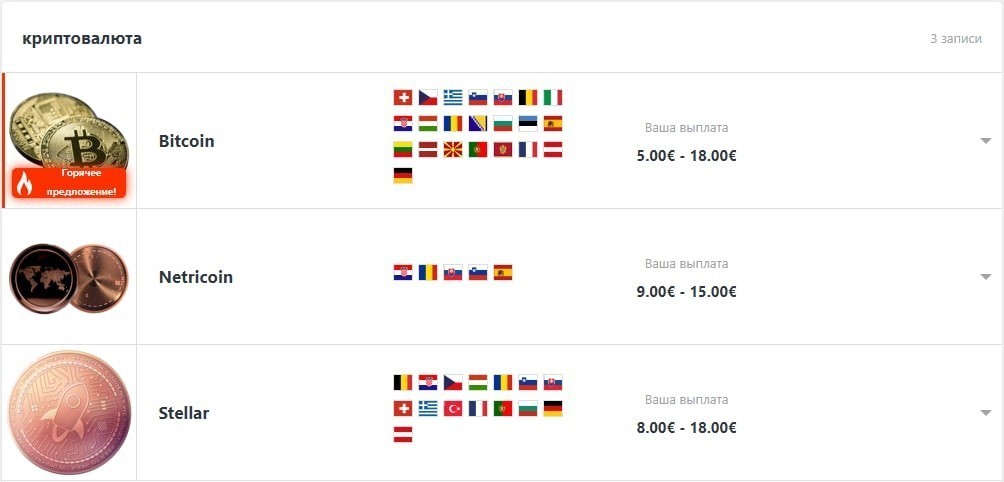Click the Stellar rocket coin thumbnail
This screenshot has width=1004, height=482.
69,413
